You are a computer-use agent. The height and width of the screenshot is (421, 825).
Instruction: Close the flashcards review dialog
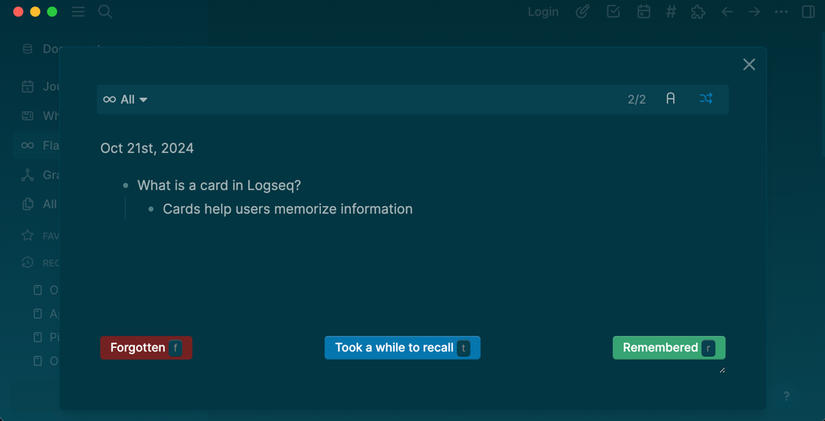749,64
